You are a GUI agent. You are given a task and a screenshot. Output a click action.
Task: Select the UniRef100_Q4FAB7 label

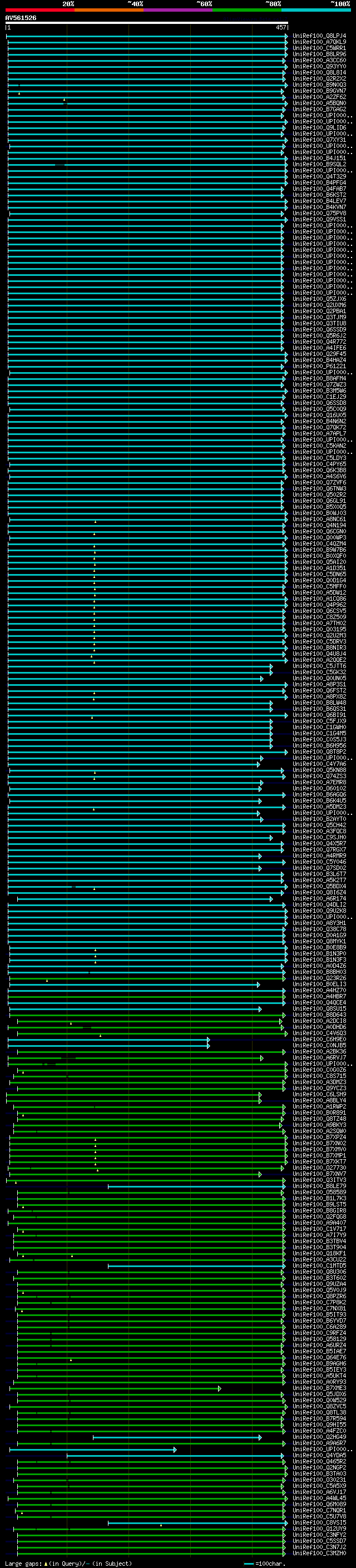(x=319, y=189)
